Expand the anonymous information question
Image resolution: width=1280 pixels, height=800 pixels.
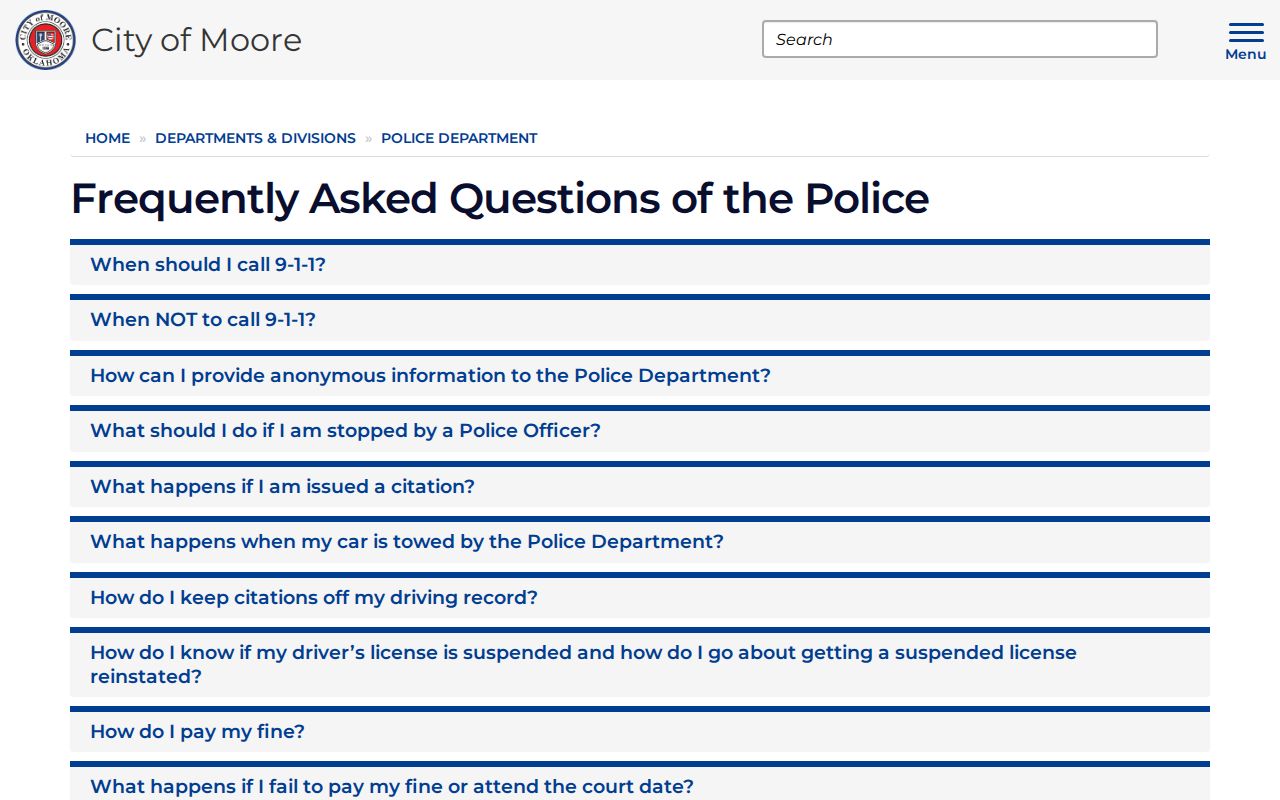point(640,375)
